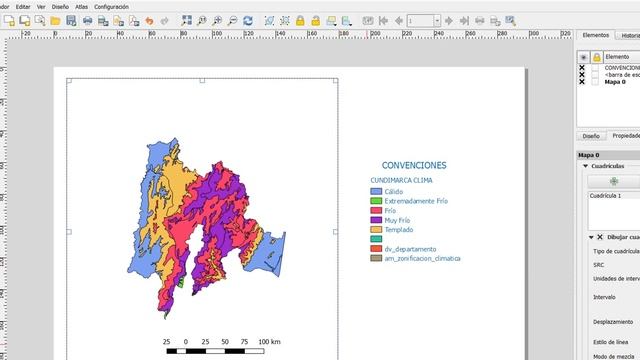
Task: Click the New Composer icon
Action: 9,20
